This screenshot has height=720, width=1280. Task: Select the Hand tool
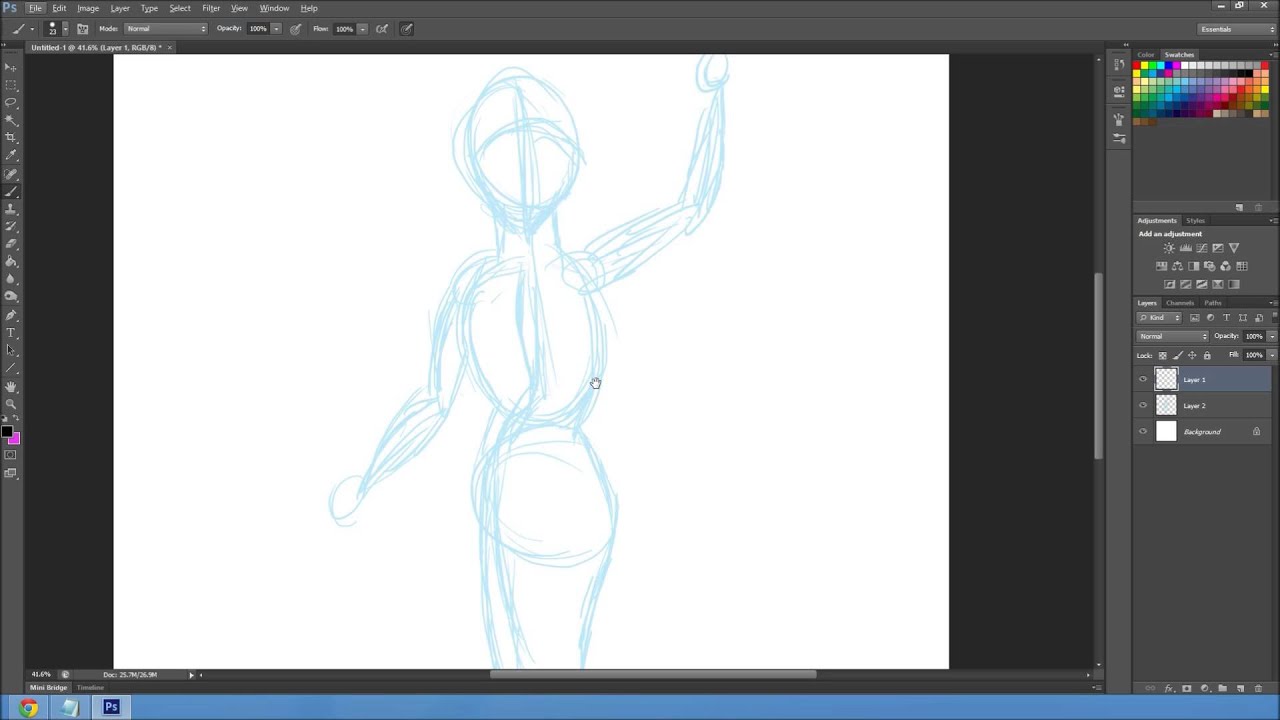coord(11,387)
